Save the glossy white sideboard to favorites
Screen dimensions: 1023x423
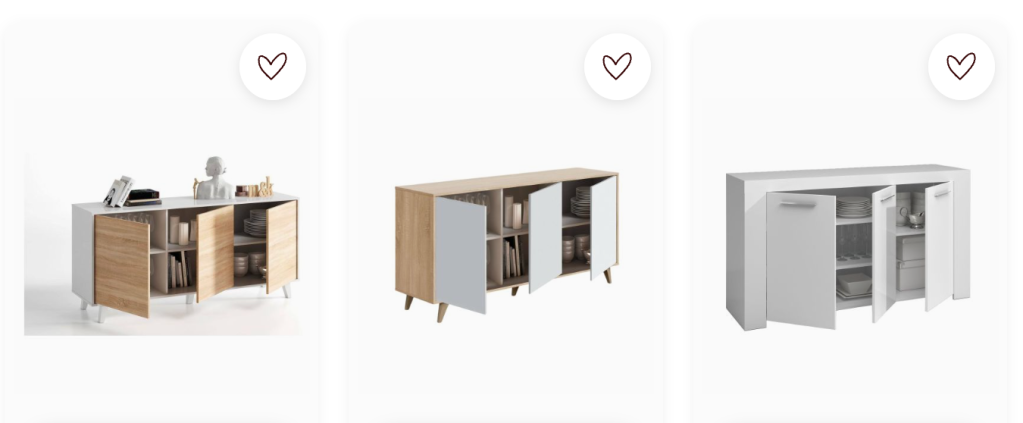[962, 66]
